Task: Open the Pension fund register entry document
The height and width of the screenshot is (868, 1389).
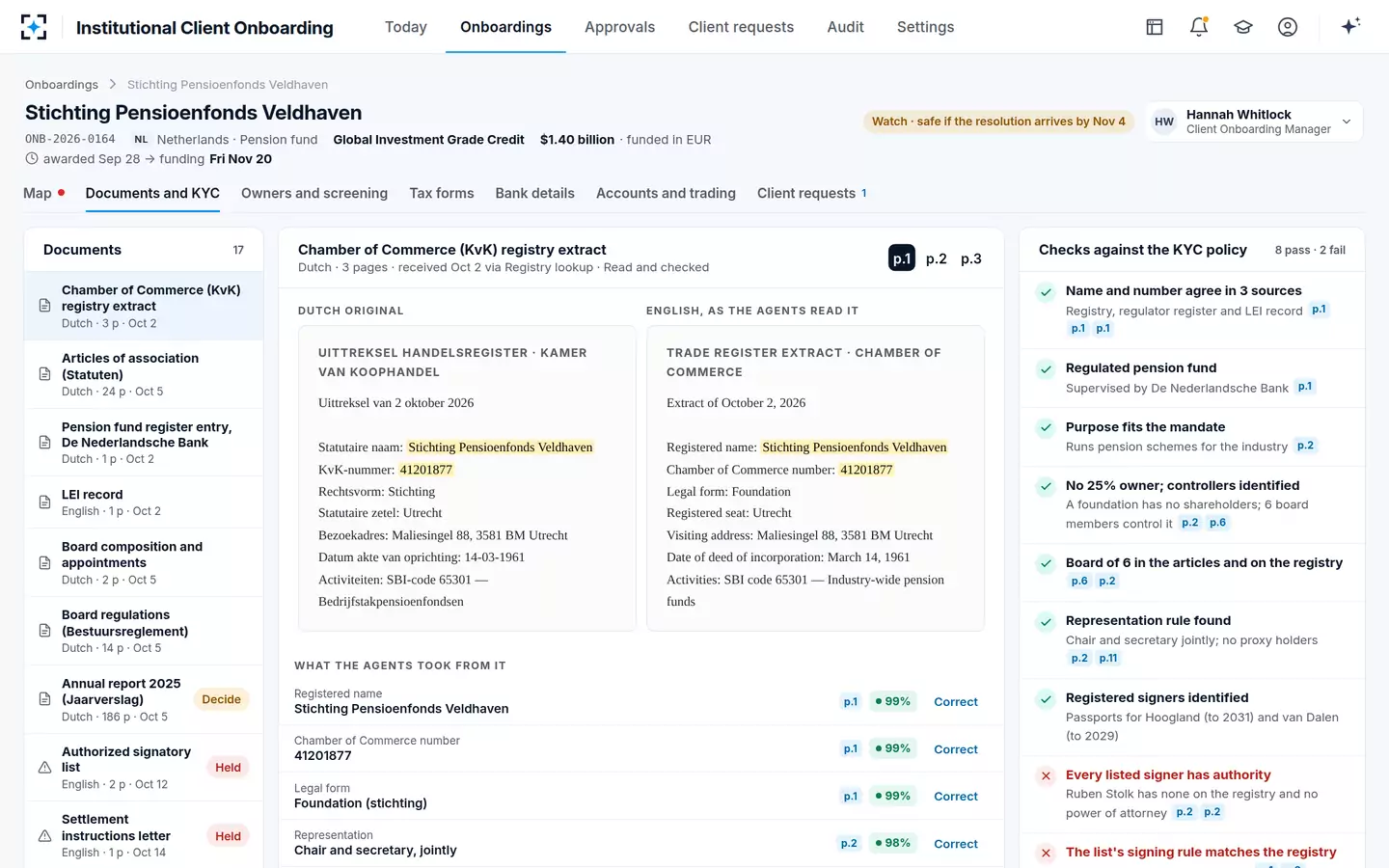Action: (x=144, y=443)
